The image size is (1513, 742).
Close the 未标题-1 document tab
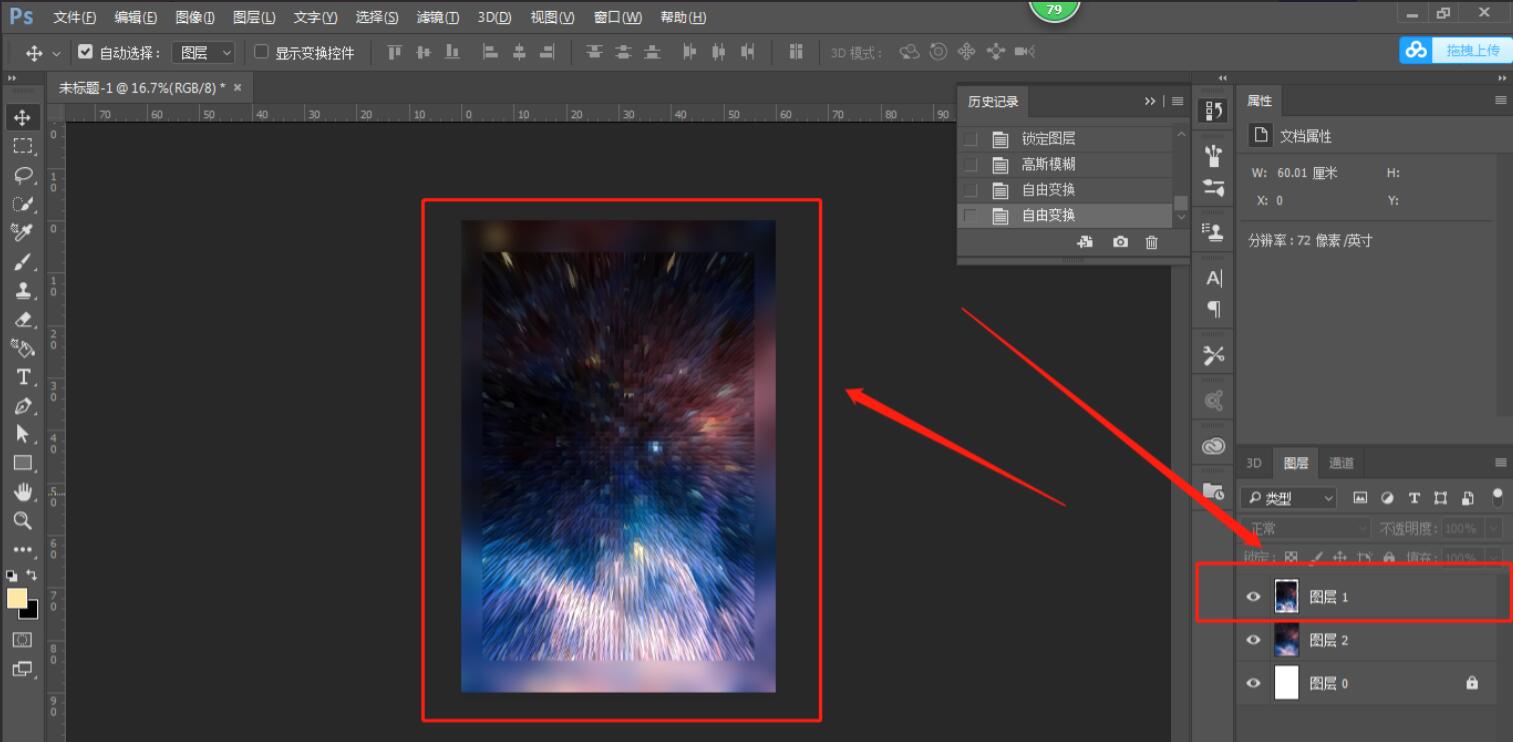[238, 88]
